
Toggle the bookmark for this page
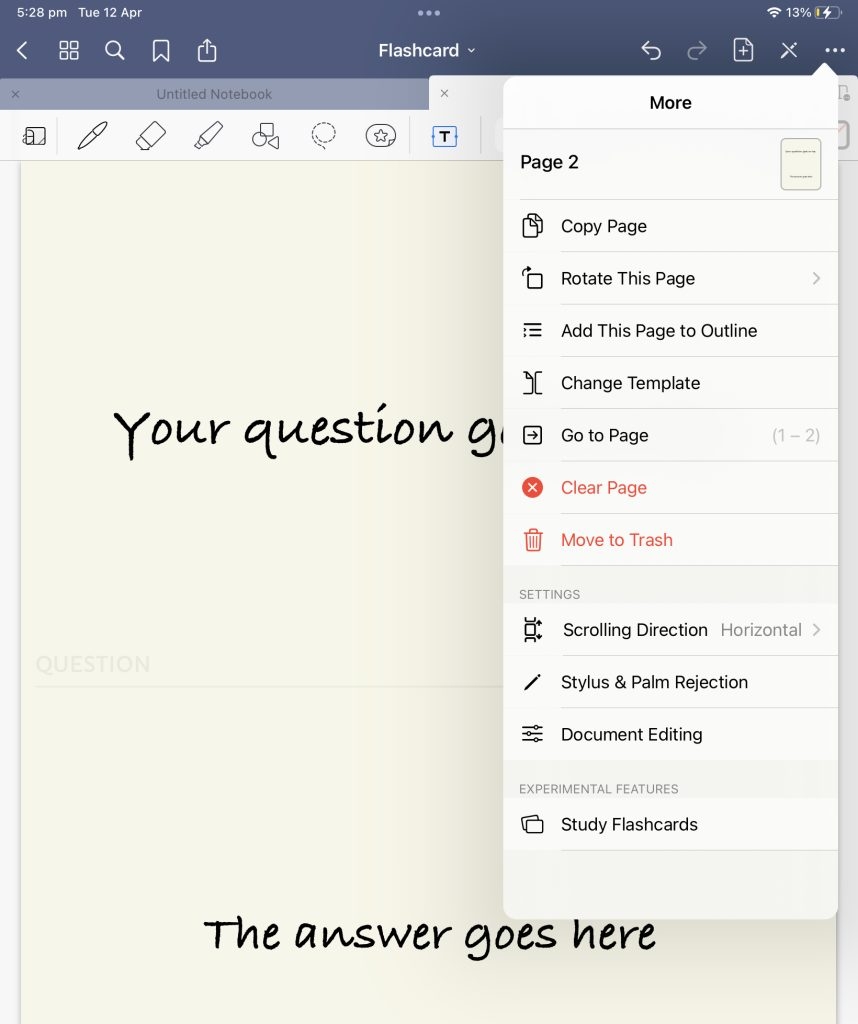click(161, 50)
